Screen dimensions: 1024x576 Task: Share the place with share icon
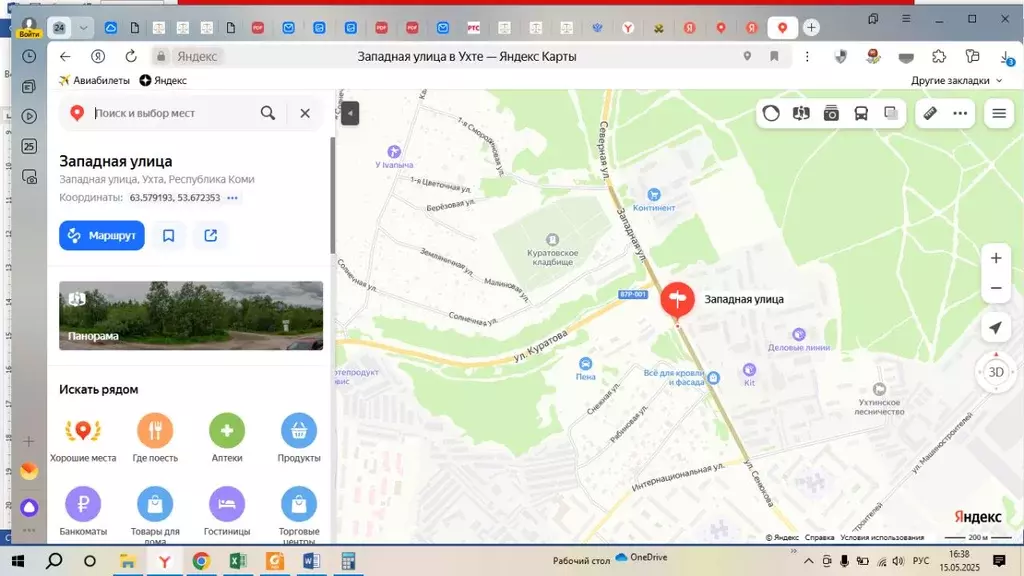coord(211,236)
